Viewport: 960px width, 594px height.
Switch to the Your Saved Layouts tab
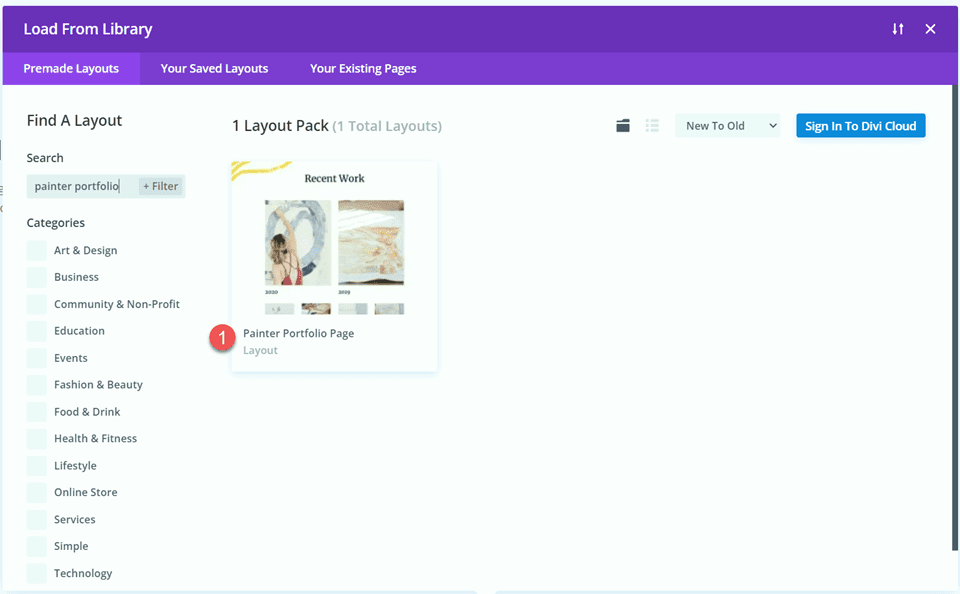pyautogui.click(x=214, y=68)
